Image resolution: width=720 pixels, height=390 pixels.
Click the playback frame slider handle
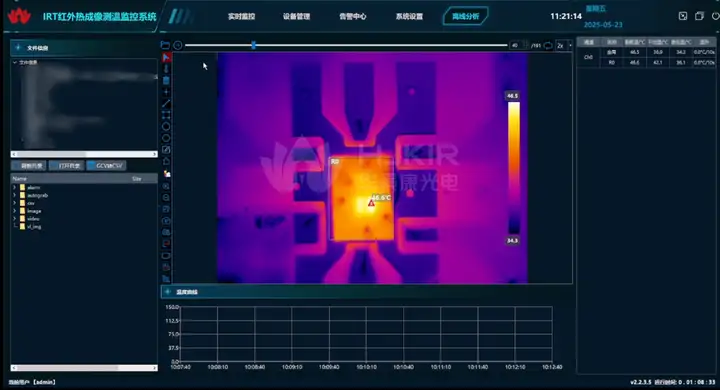tap(253, 45)
